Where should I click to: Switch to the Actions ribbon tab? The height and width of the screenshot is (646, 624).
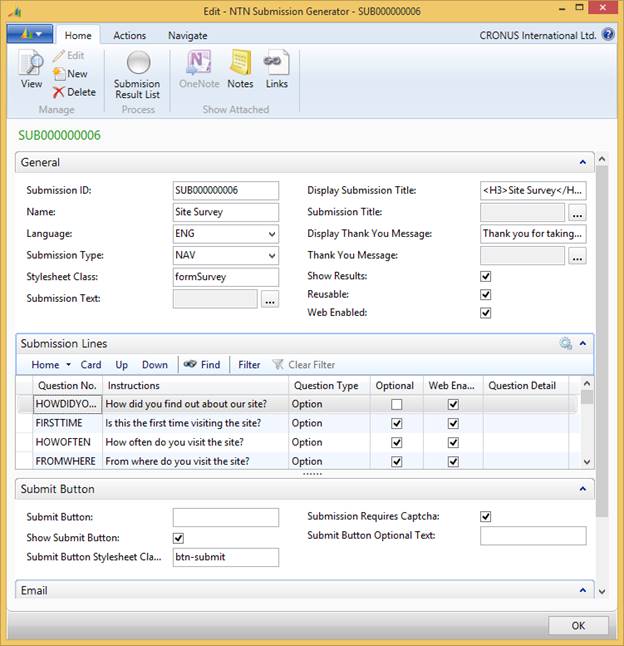(129, 35)
